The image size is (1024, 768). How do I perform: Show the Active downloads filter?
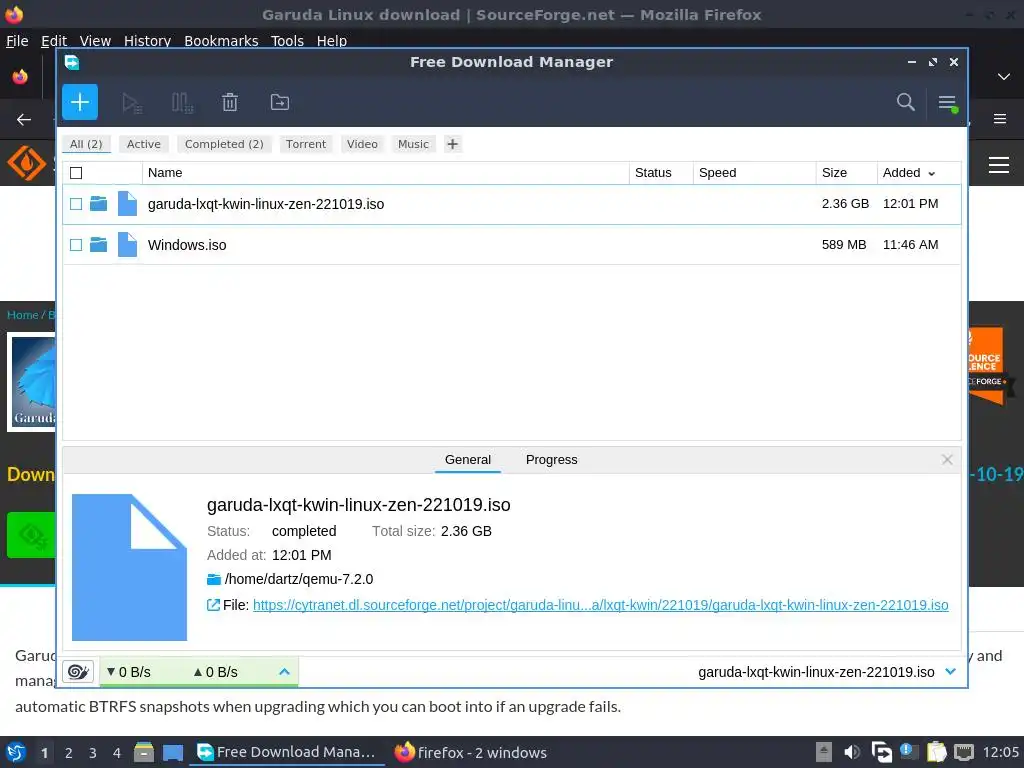144,144
